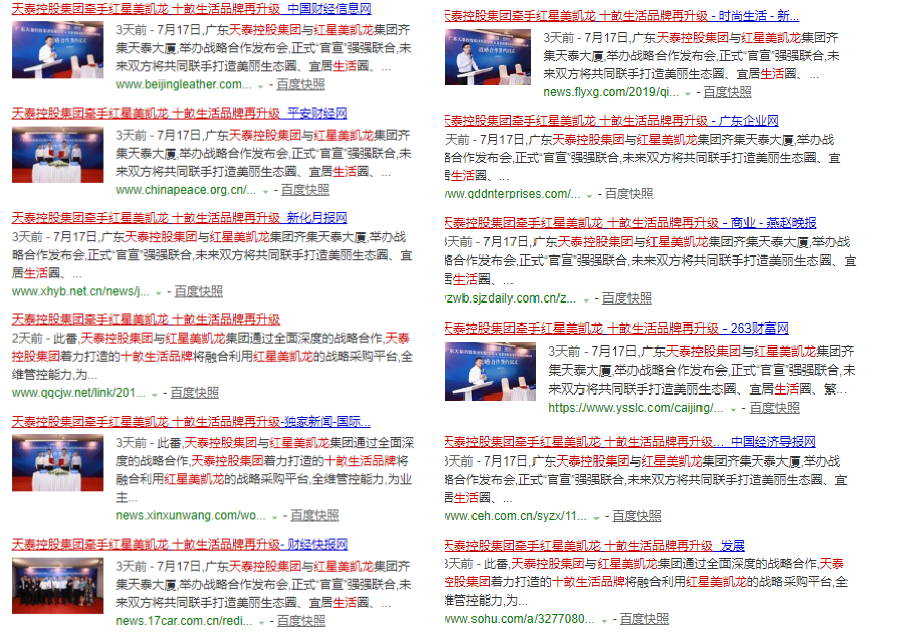Expand arrow beside www.xhyb.net.cn URL
The height and width of the screenshot is (634, 903).
click(158, 293)
